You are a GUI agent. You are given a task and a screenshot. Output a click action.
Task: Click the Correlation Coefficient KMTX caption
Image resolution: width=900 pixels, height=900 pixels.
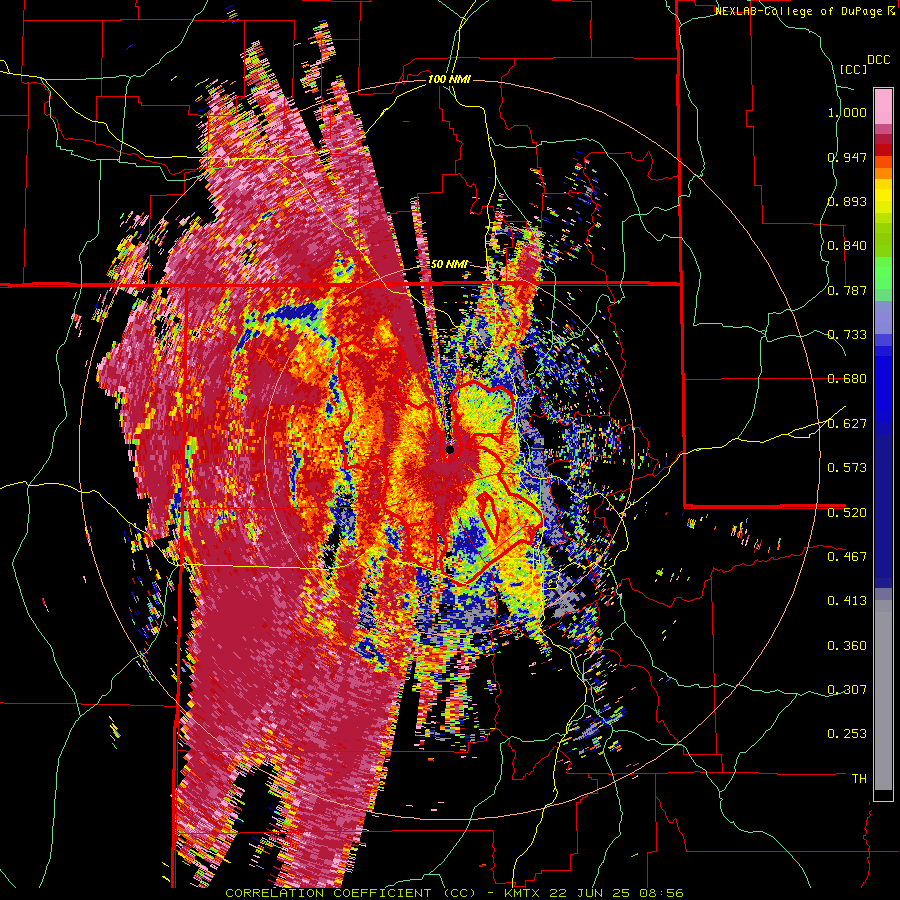[x=454, y=893]
